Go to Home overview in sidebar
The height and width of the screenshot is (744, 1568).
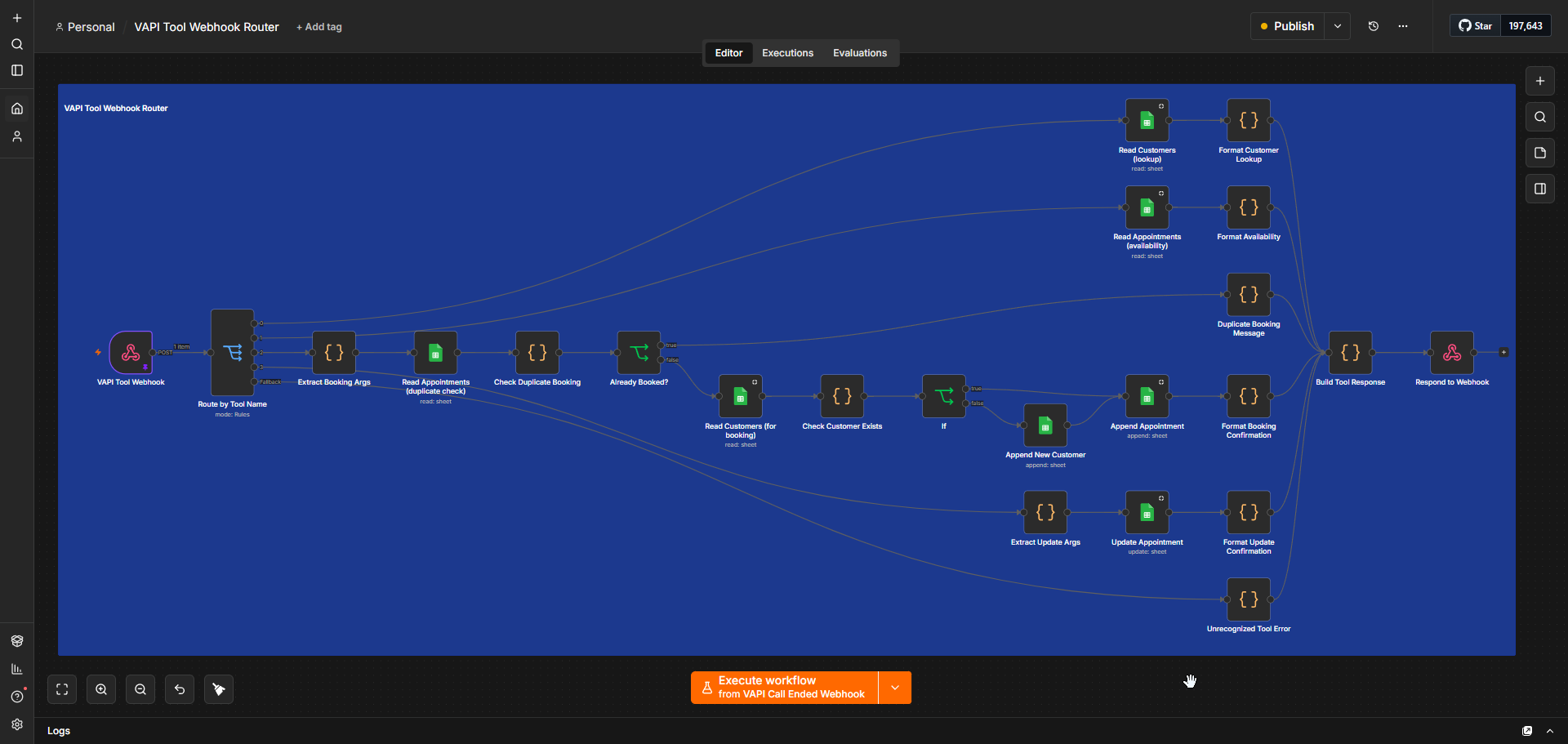(17, 108)
